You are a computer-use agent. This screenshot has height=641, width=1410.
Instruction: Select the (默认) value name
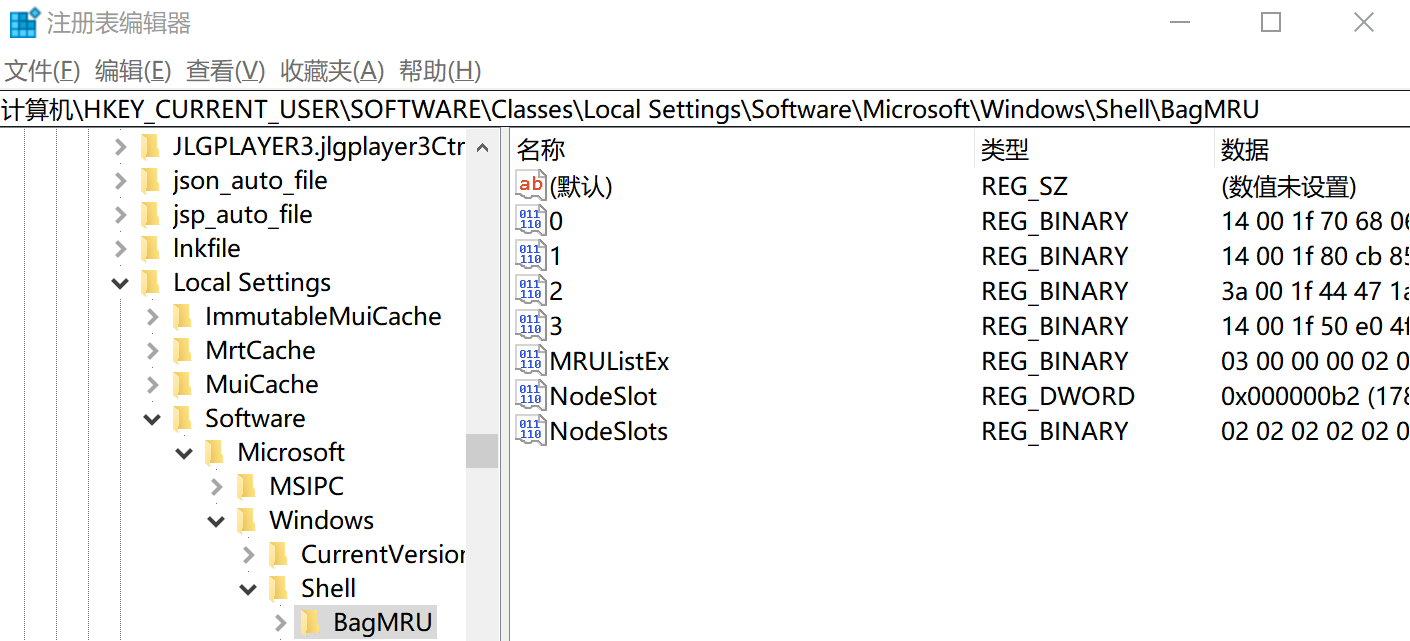pyautogui.click(x=581, y=186)
